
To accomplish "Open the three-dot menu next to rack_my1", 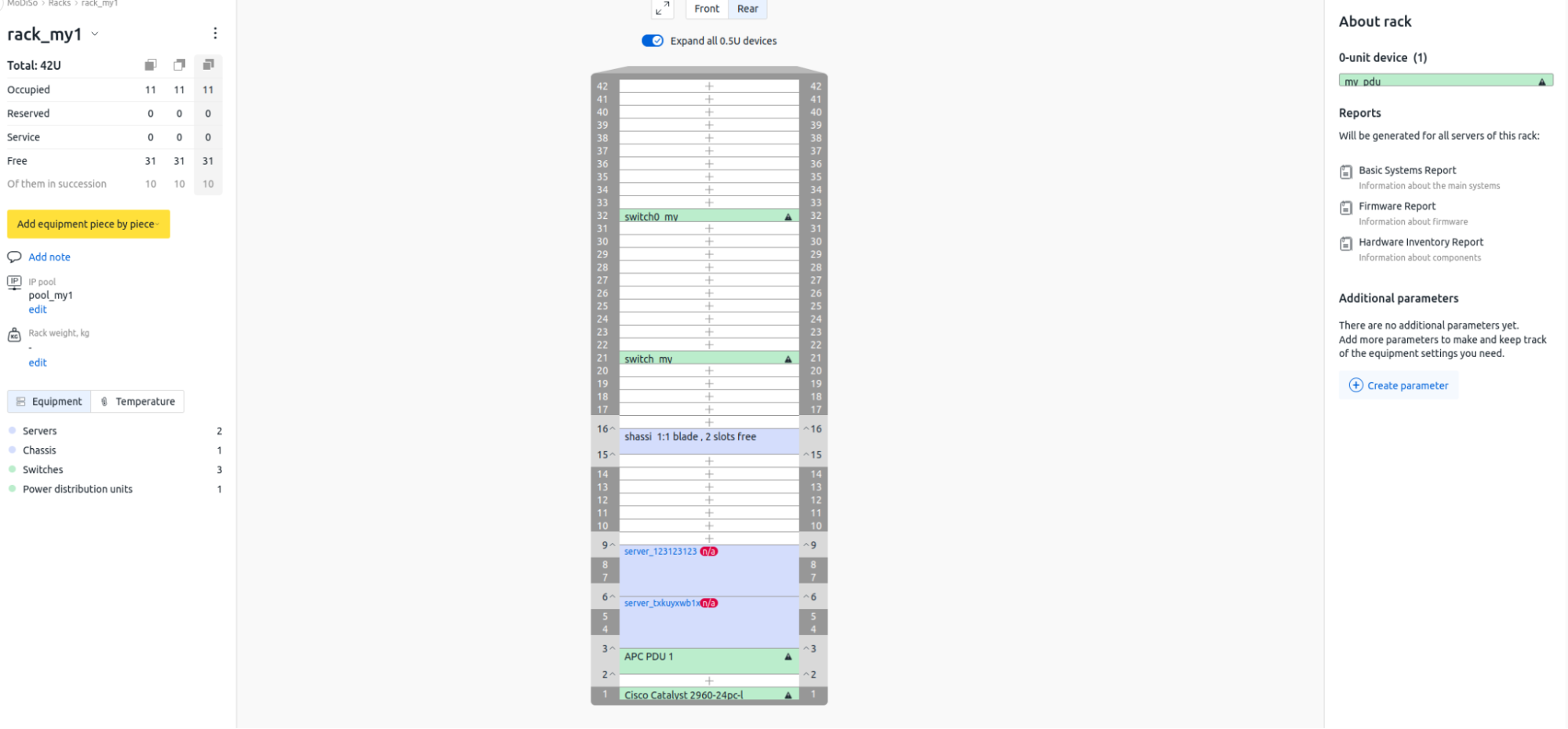I will 215,33.
